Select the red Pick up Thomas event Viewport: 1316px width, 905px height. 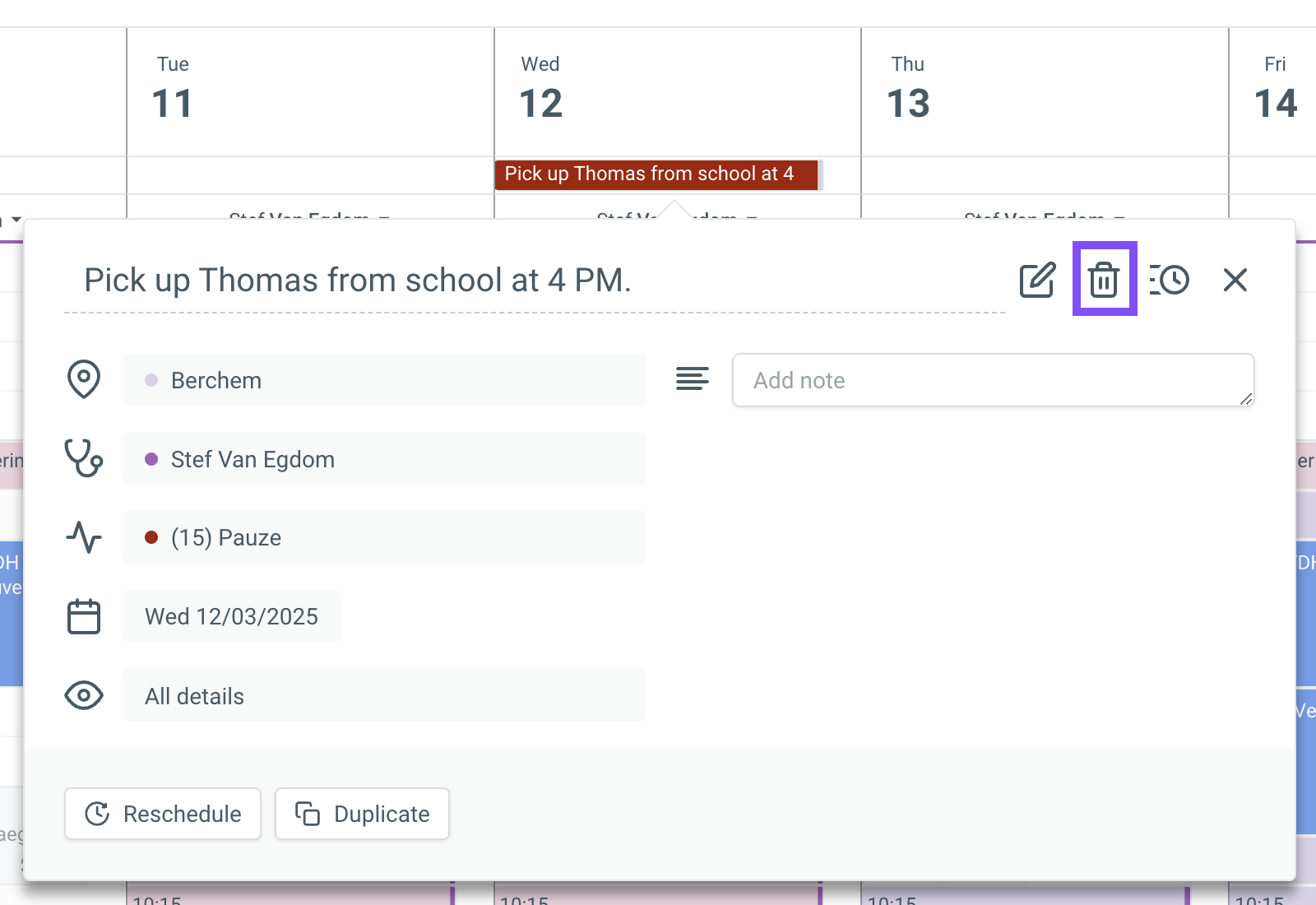tap(656, 174)
